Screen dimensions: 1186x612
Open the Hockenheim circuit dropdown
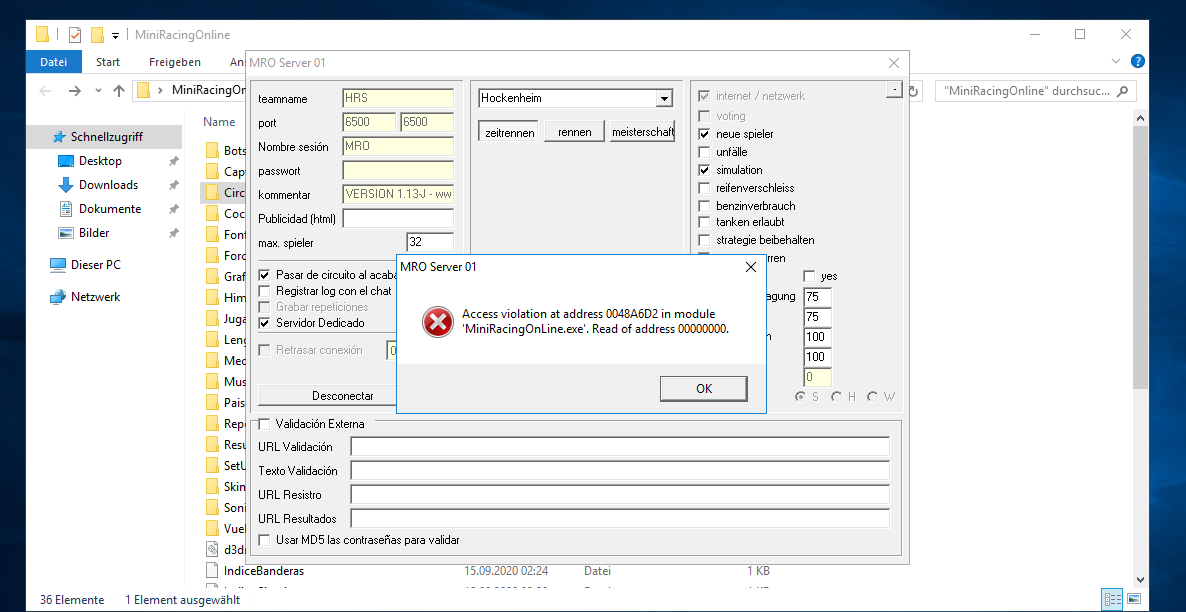[664, 98]
